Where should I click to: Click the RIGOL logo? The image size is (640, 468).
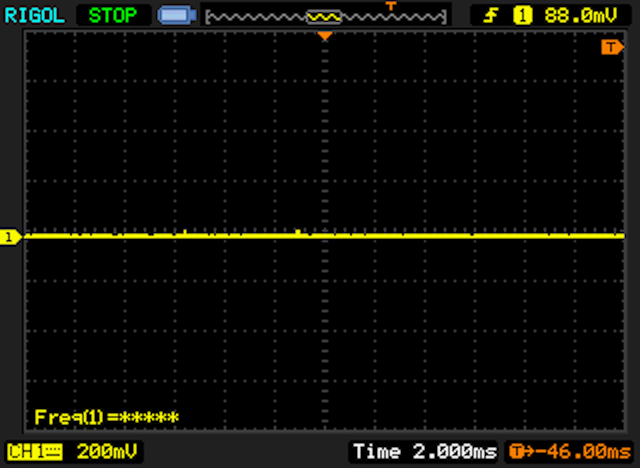click(32, 15)
